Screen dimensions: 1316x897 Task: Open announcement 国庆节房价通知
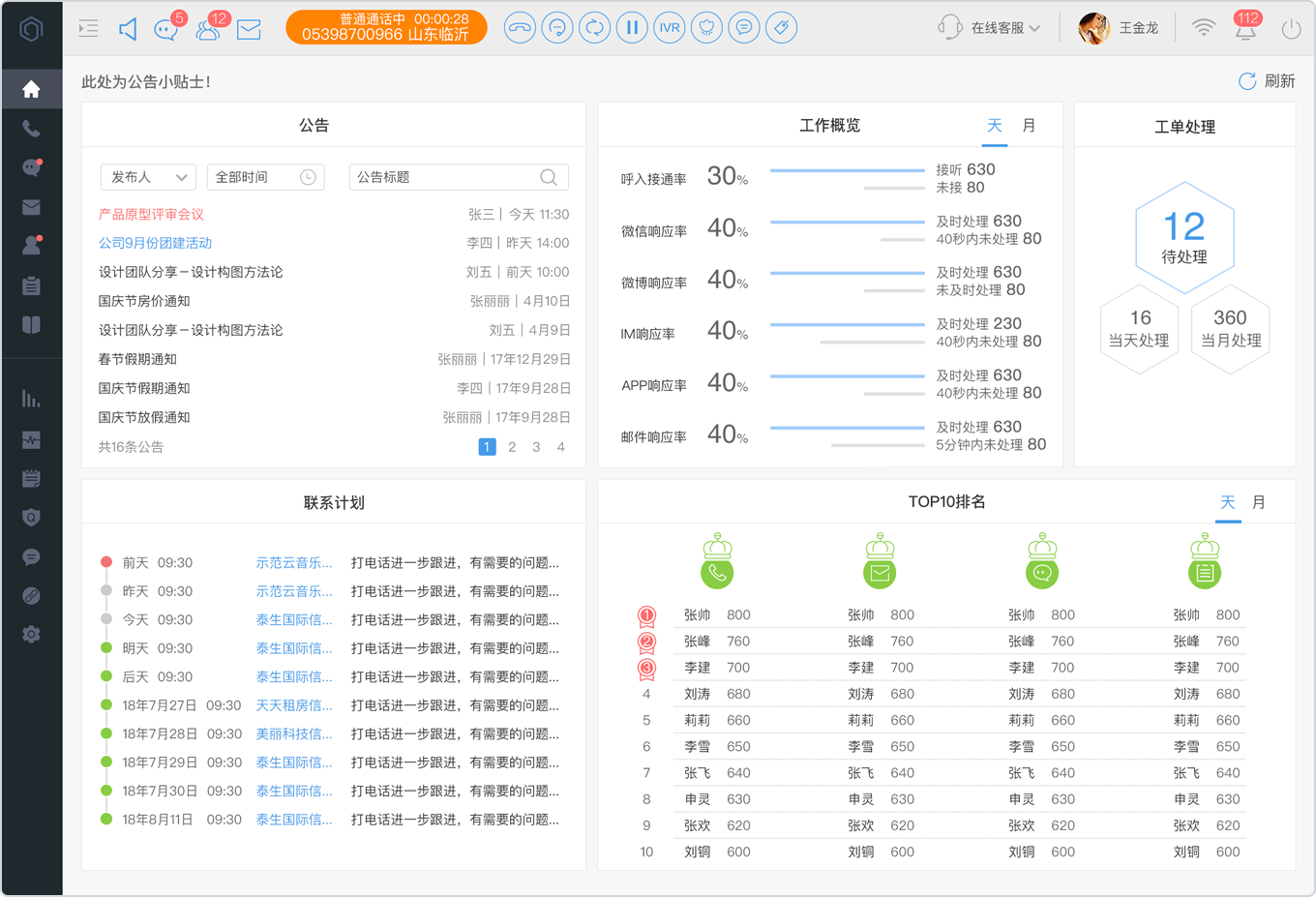click(144, 301)
